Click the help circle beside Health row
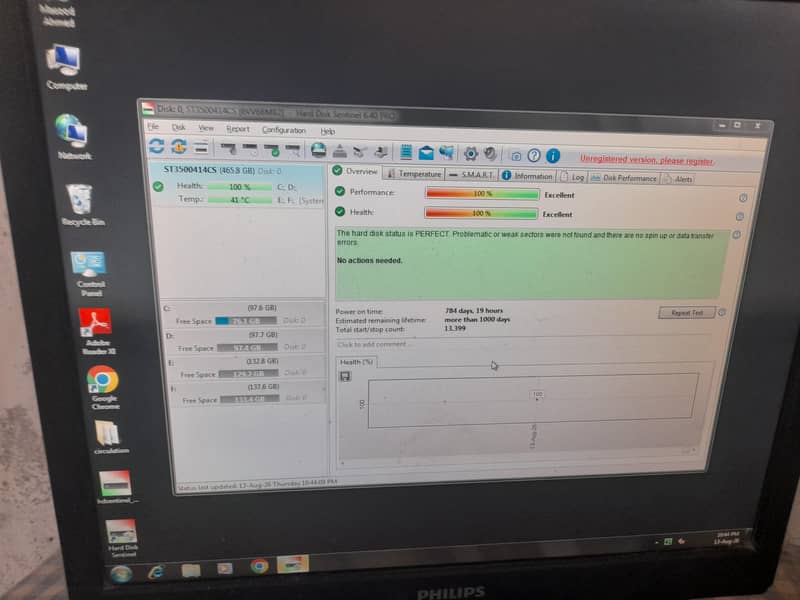The image size is (800, 600). [740, 217]
